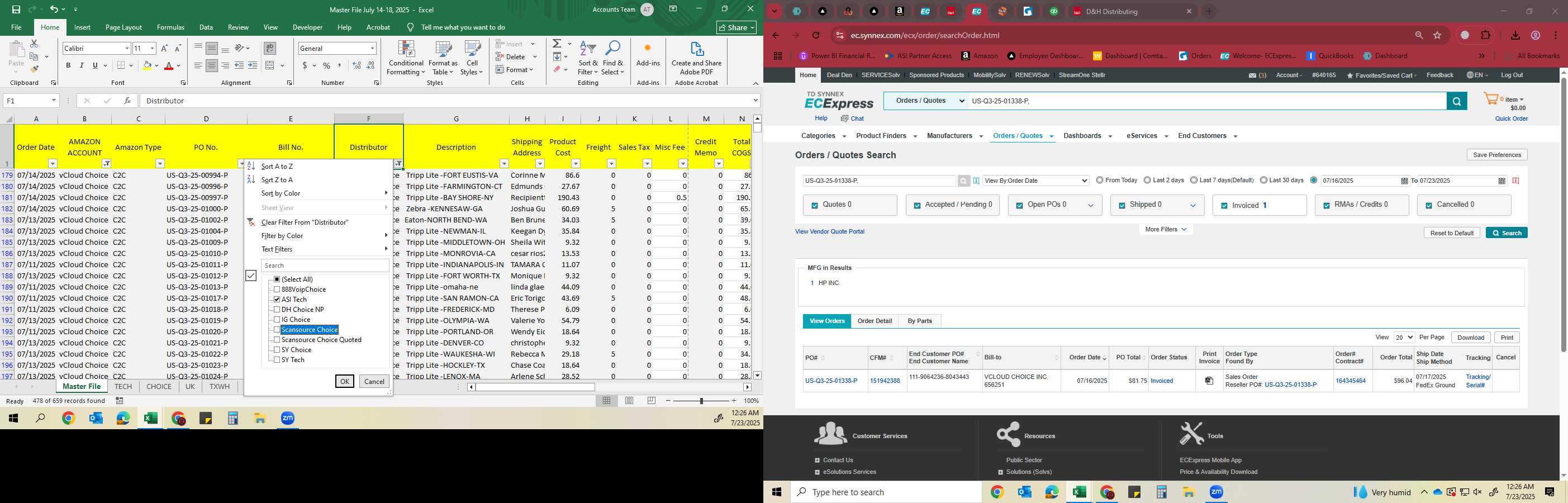This screenshot has width=1568, height=503.
Task: Open print invoice icon for US-Q3-25-01338-P
Action: (x=1209, y=381)
